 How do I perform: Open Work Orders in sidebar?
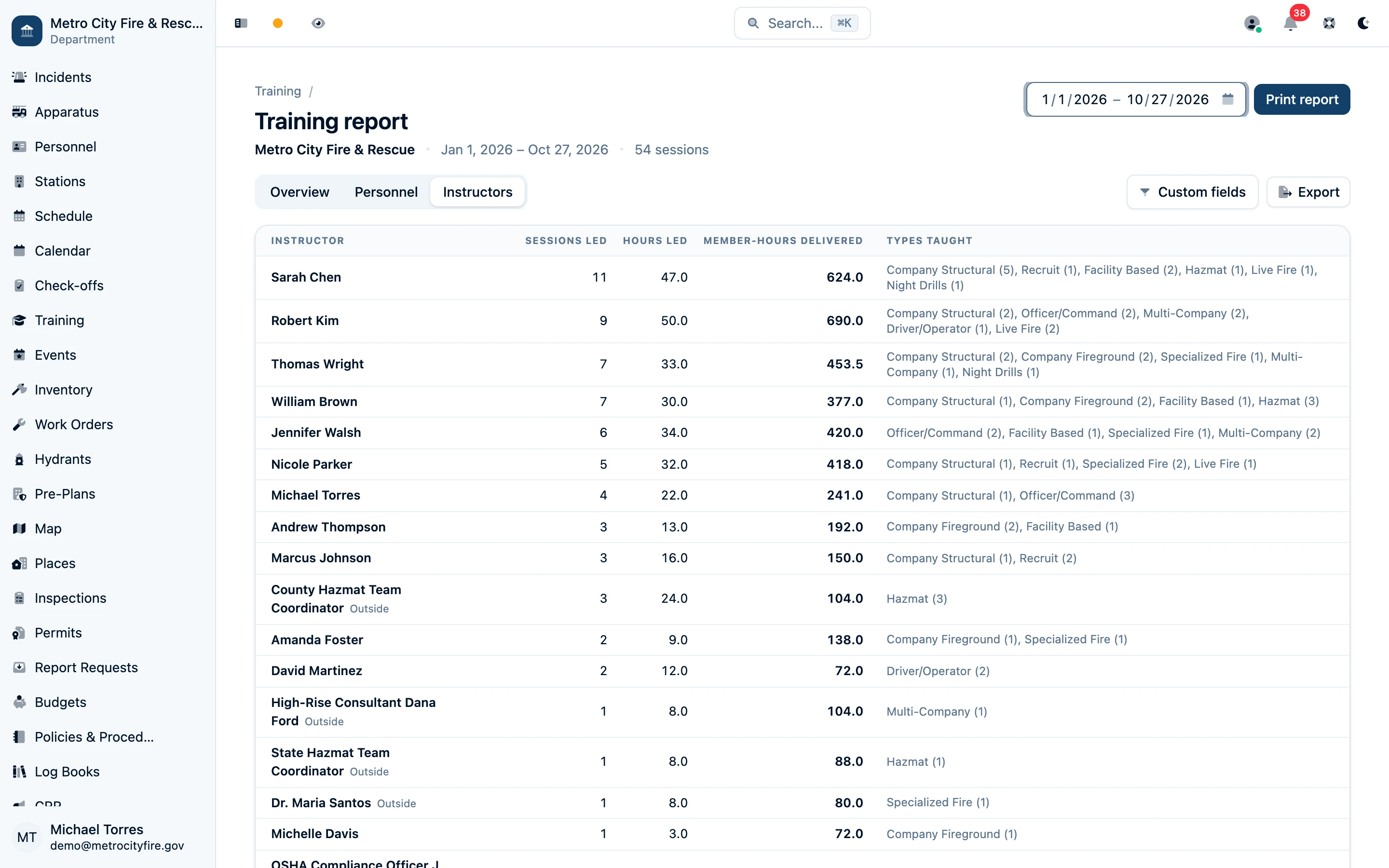108,424
